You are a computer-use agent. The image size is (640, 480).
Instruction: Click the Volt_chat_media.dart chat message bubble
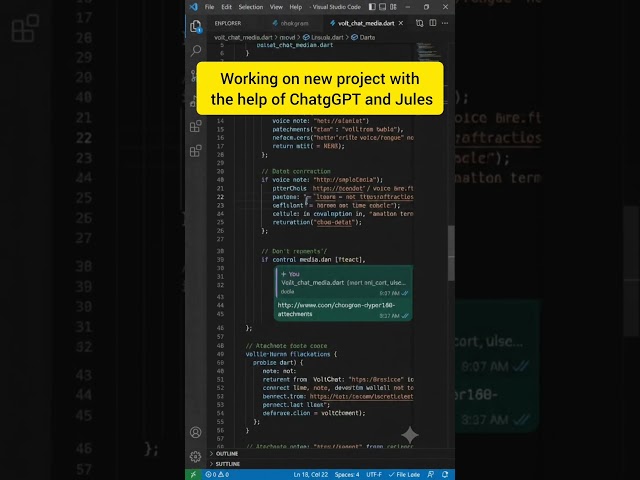point(344,282)
